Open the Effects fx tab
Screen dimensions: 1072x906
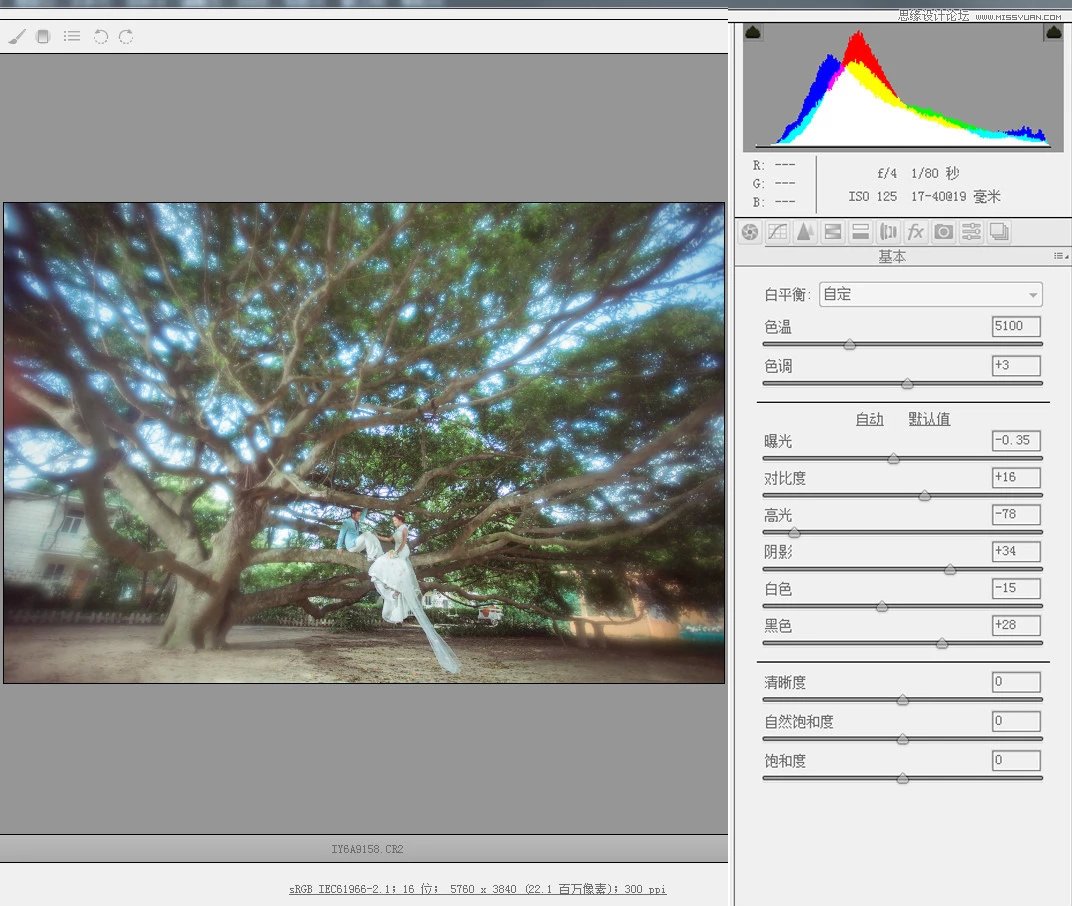pyautogui.click(x=916, y=232)
